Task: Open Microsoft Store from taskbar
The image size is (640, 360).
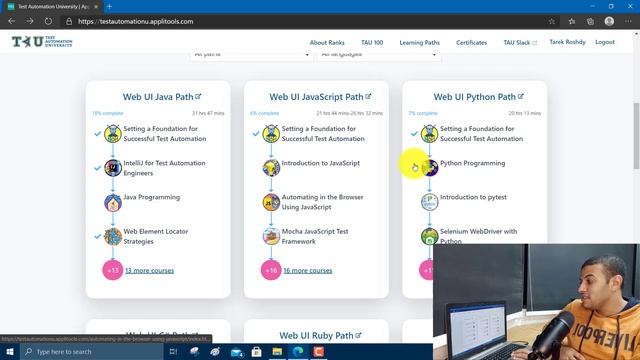Action: pyautogui.click(x=256, y=351)
